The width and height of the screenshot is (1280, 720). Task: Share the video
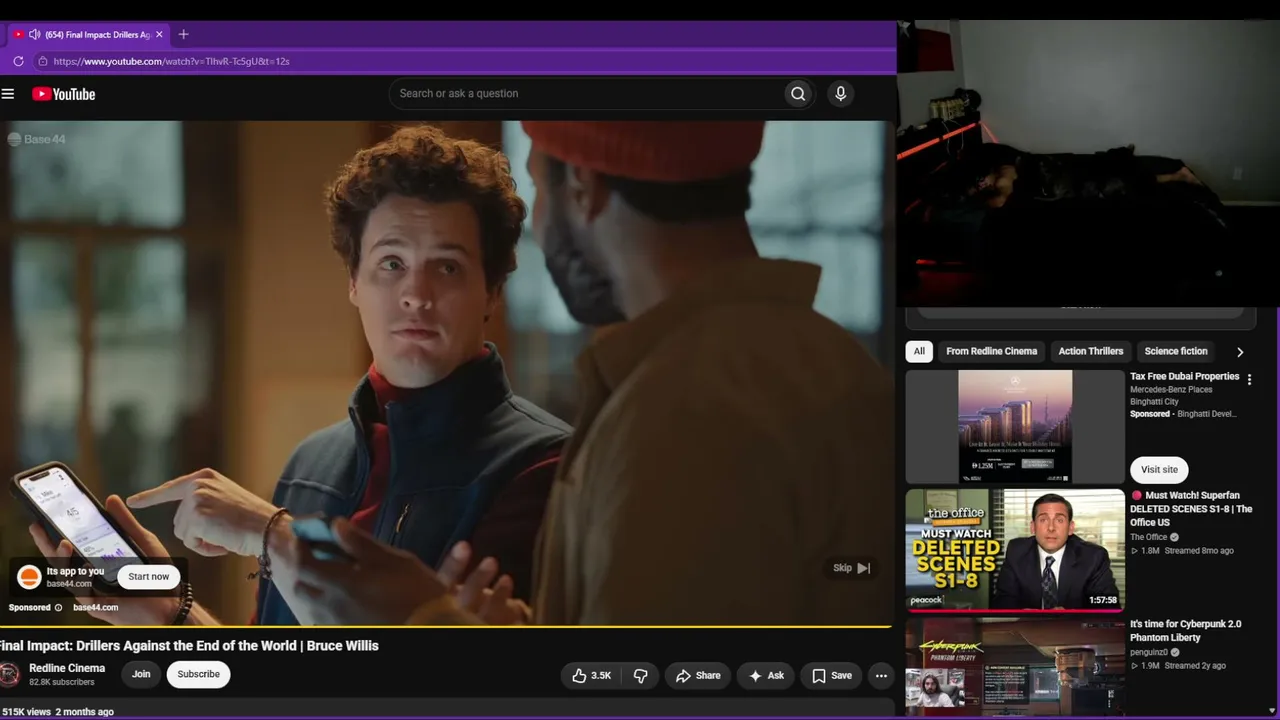[697, 676]
